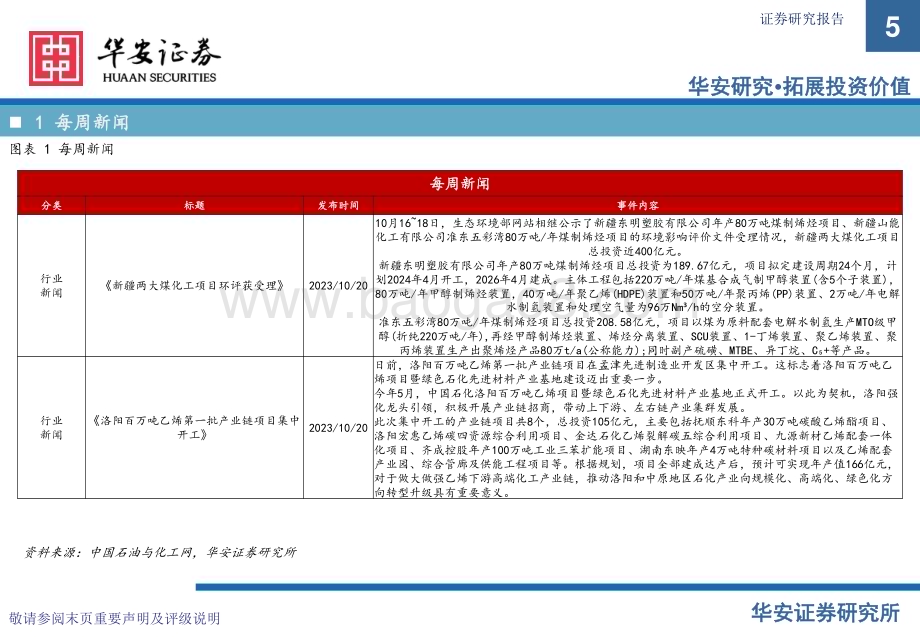Click the Huaan Securities red logo

56,59
